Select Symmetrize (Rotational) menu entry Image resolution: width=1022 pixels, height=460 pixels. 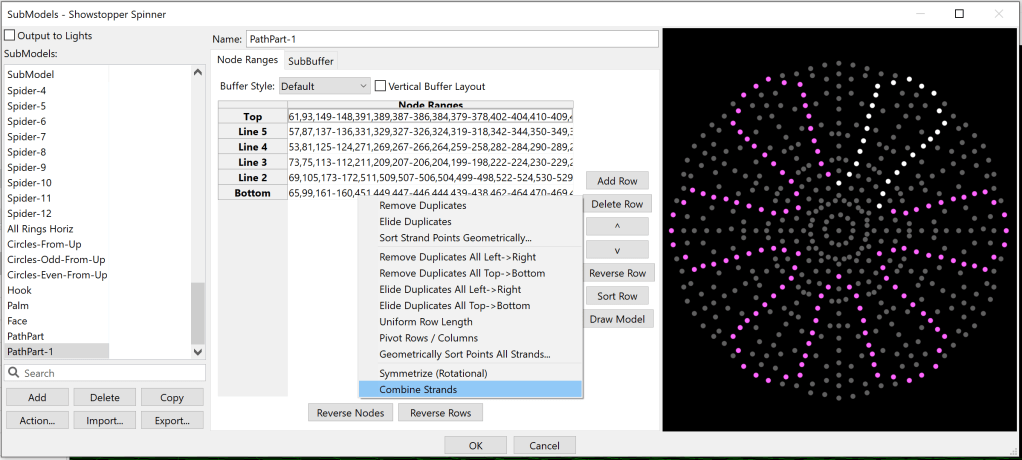click(432, 373)
